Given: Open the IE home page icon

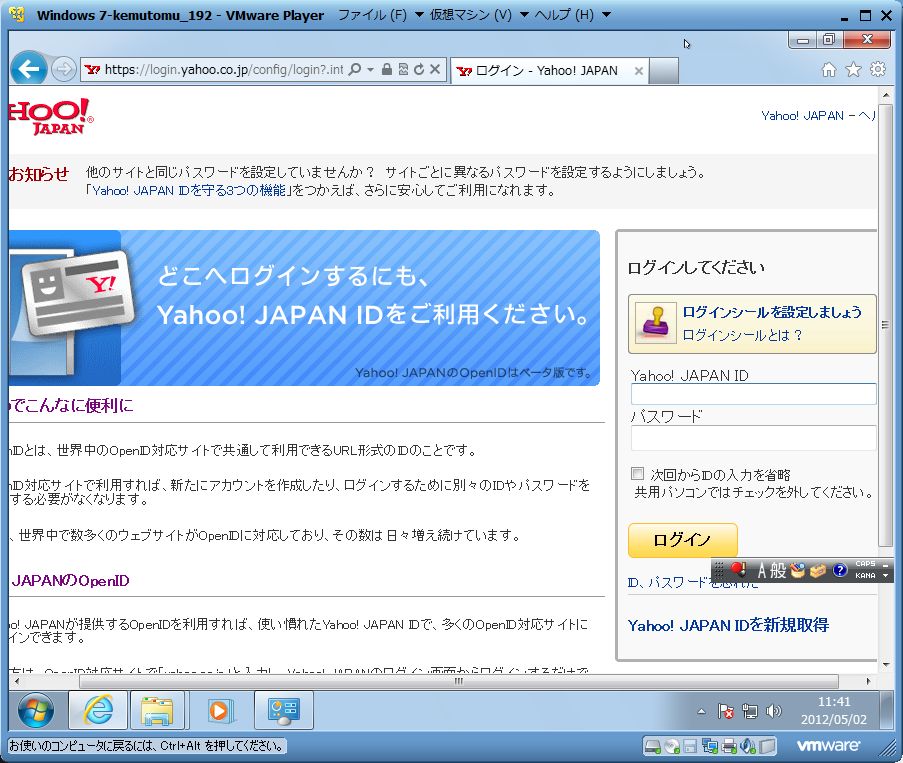Looking at the screenshot, I should coord(829,70).
